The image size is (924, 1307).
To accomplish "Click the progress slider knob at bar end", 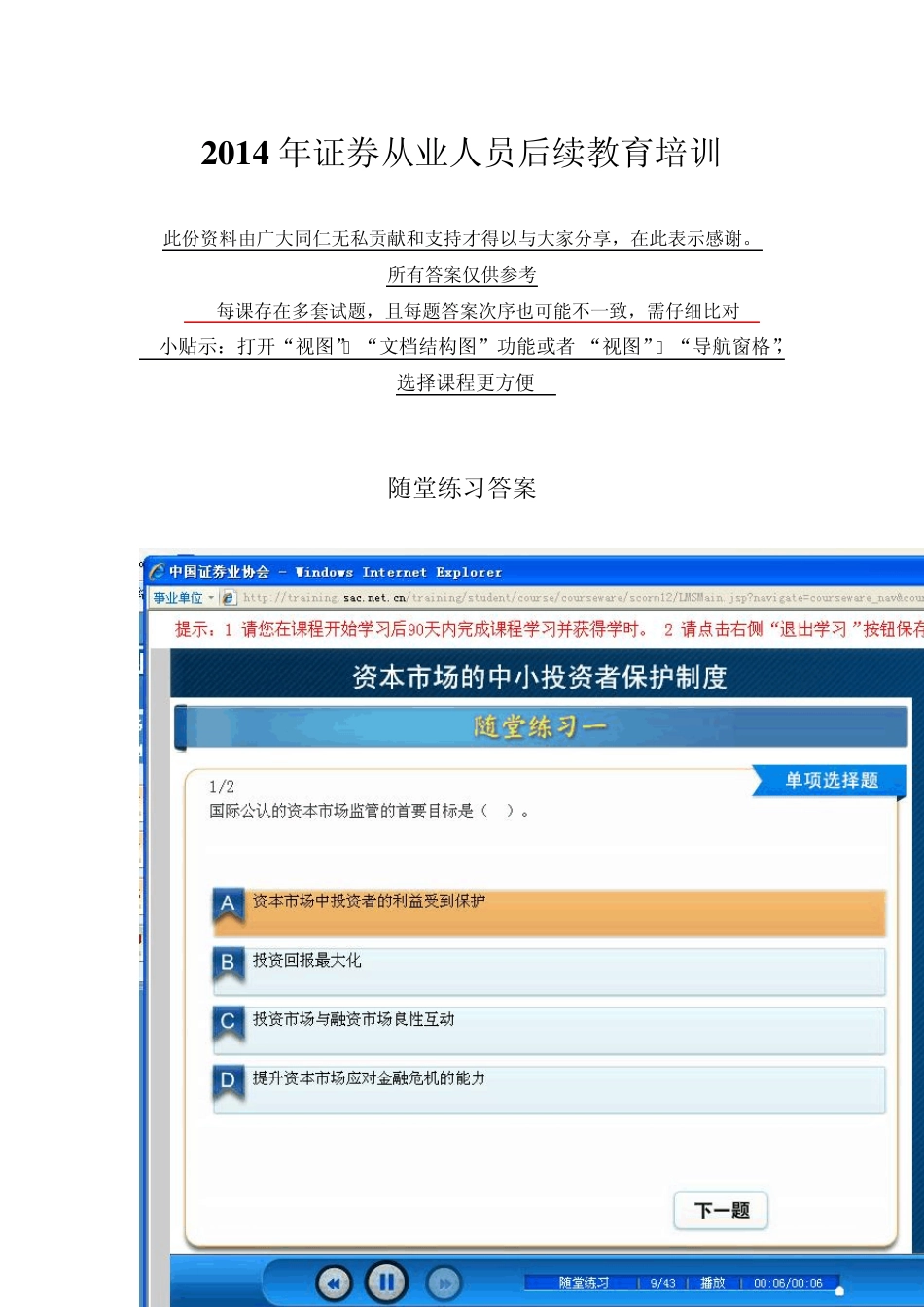I will pos(839,1290).
